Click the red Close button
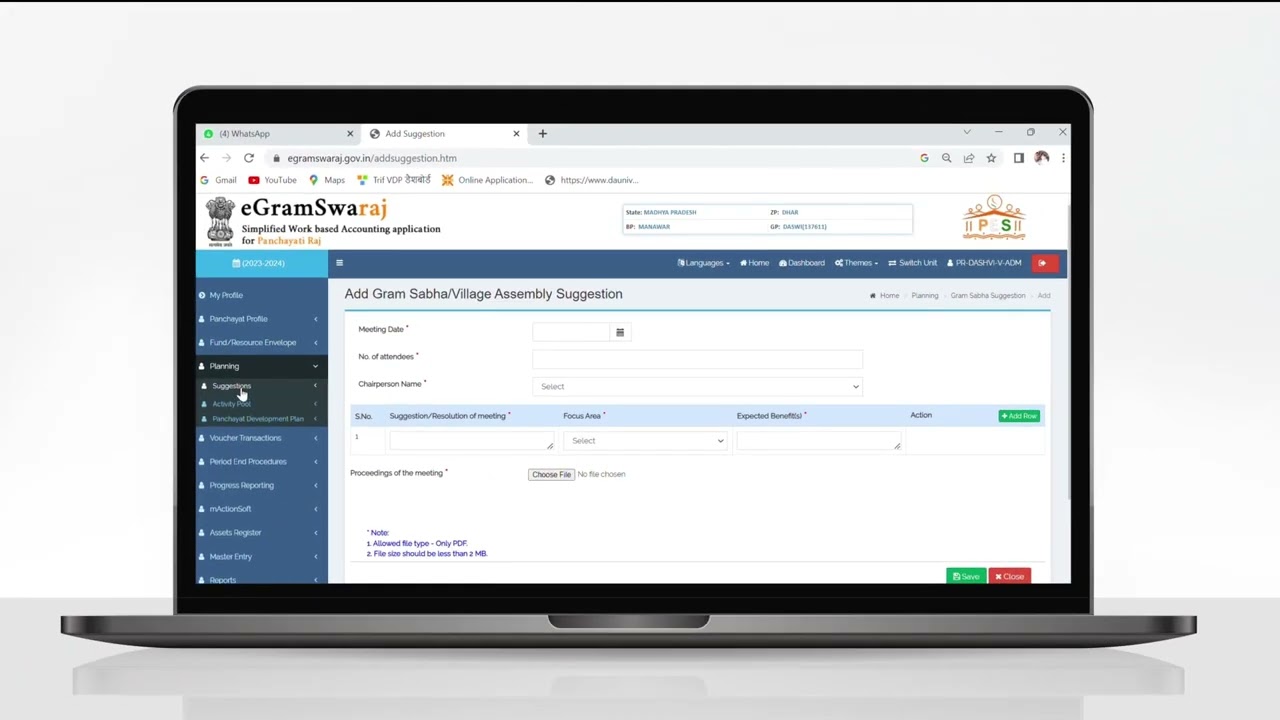This screenshot has width=1280, height=720. [1010, 576]
